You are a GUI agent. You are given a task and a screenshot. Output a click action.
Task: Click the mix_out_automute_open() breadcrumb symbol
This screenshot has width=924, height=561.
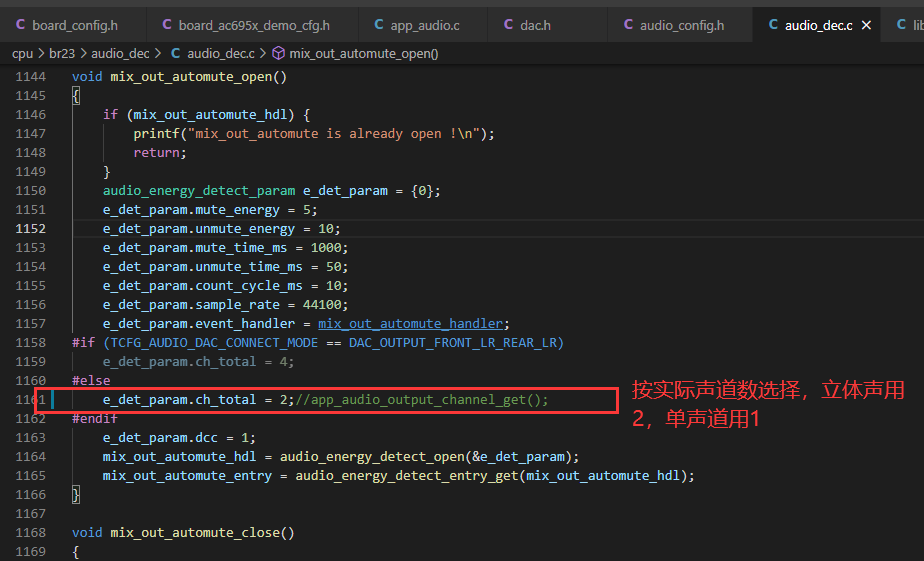coord(364,54)
